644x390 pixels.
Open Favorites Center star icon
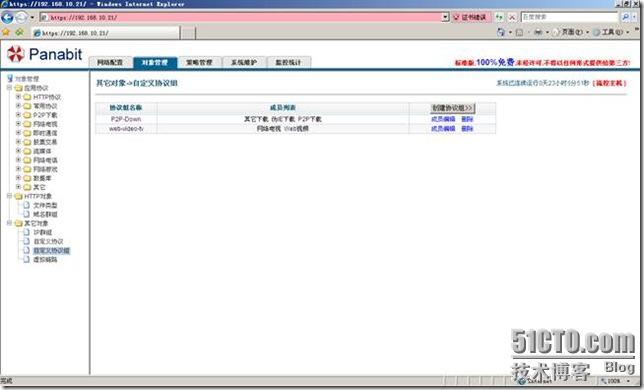(x=6, y=32)
